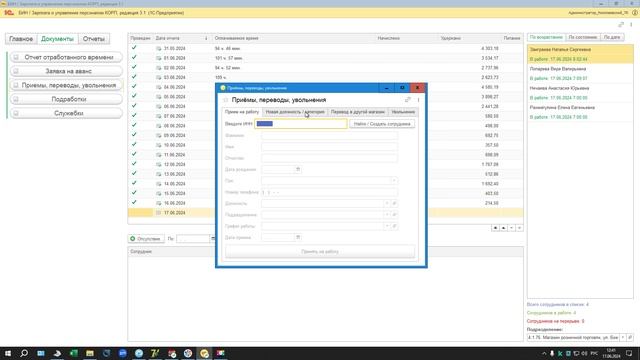This screenshot has width=640, height=360.
Task: Toggle the checkbox on Подработки item
Action: coord(16,99)
